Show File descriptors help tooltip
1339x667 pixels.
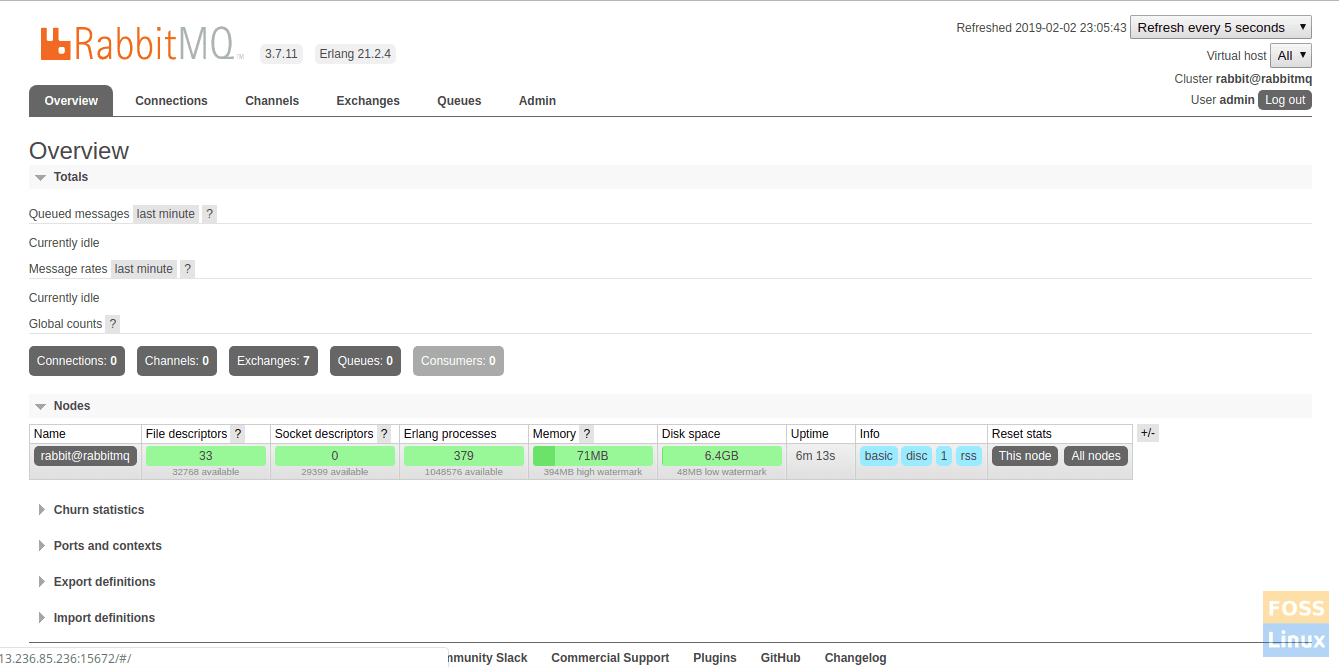237,434
